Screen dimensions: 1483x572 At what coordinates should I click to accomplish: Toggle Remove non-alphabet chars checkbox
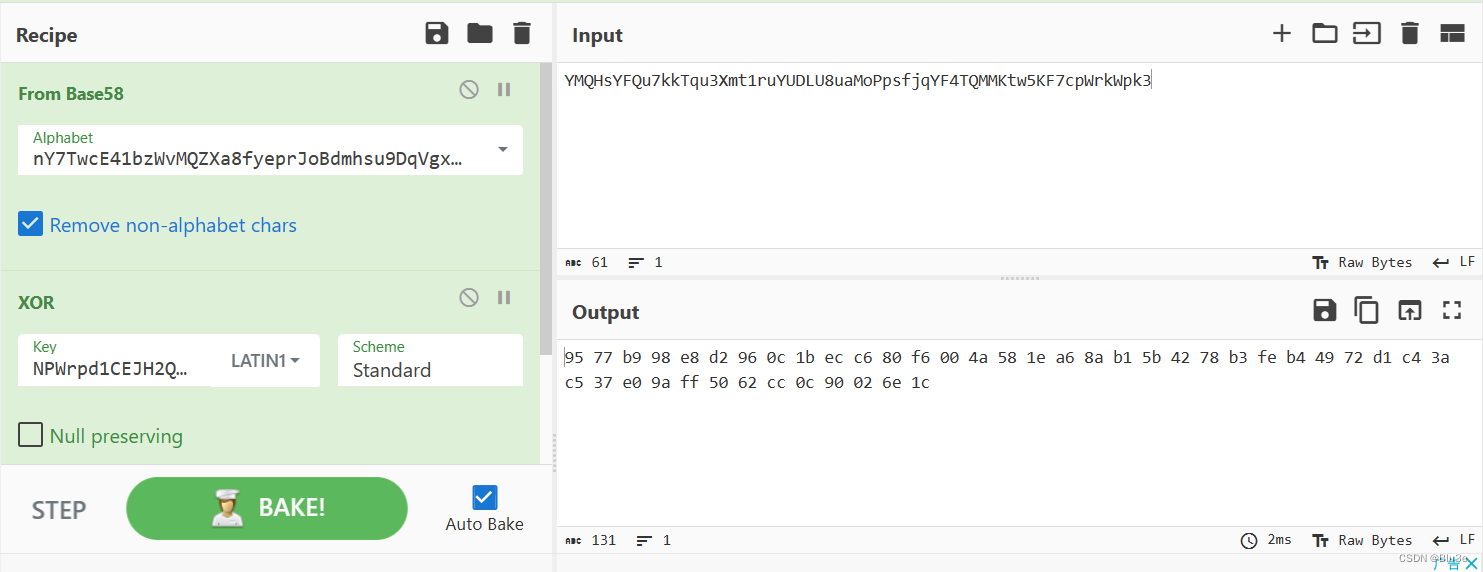(31, 224)
